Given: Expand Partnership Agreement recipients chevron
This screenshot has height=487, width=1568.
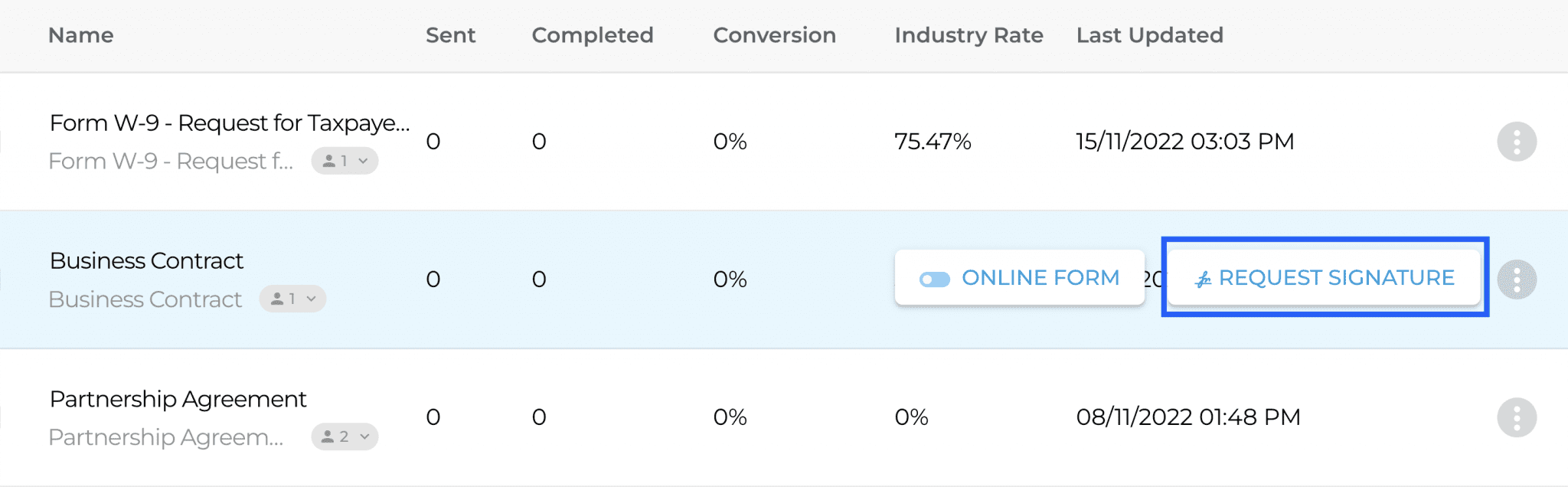Looking at the screenshot, I should click(364, 436).
